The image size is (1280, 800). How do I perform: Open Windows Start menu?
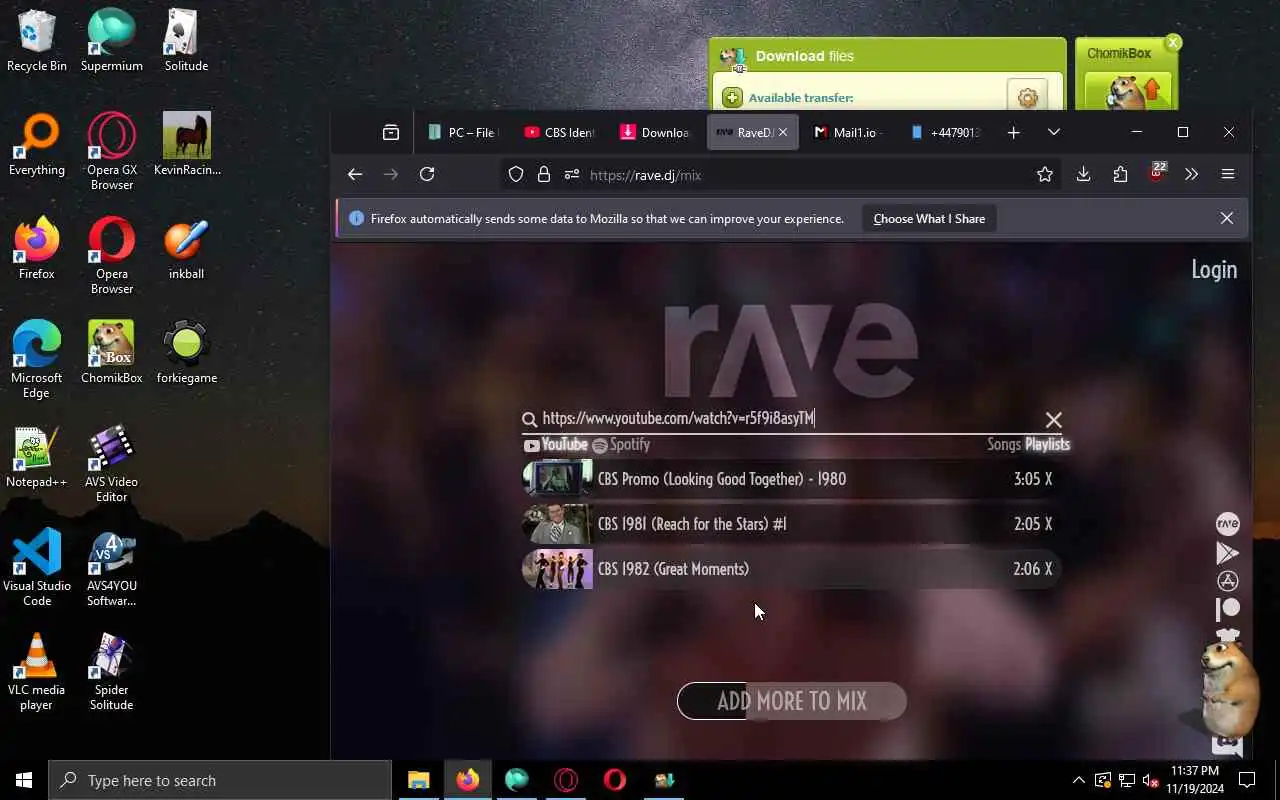coord(24,780)
